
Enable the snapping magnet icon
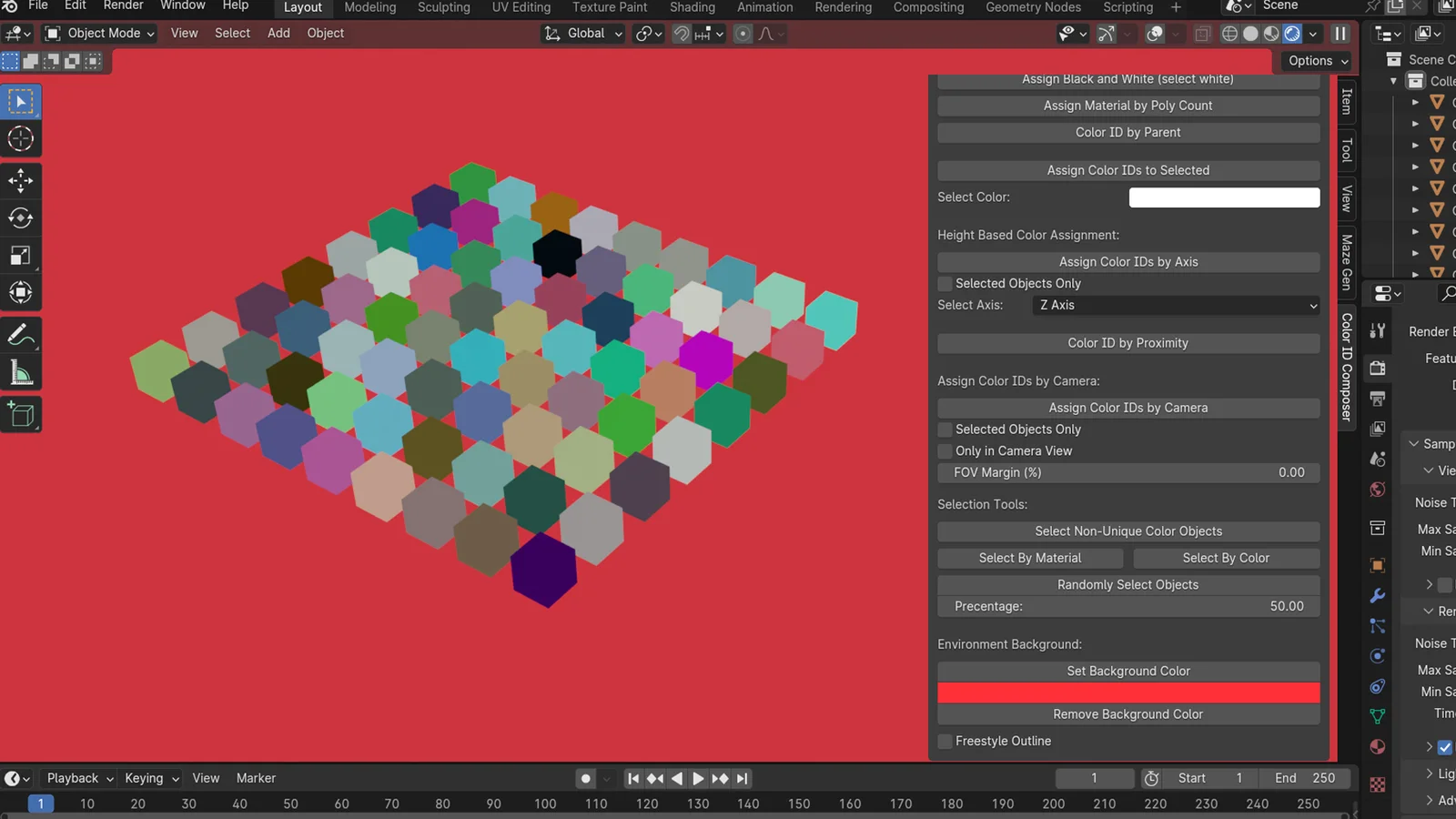[681, 34]
